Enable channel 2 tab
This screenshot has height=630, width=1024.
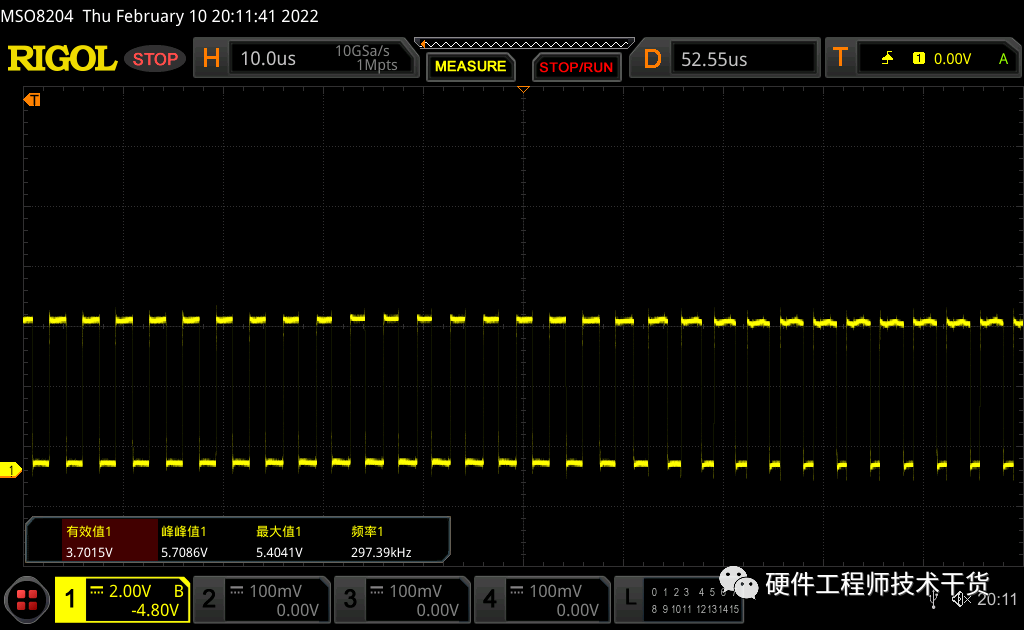[x=261, y=600]
